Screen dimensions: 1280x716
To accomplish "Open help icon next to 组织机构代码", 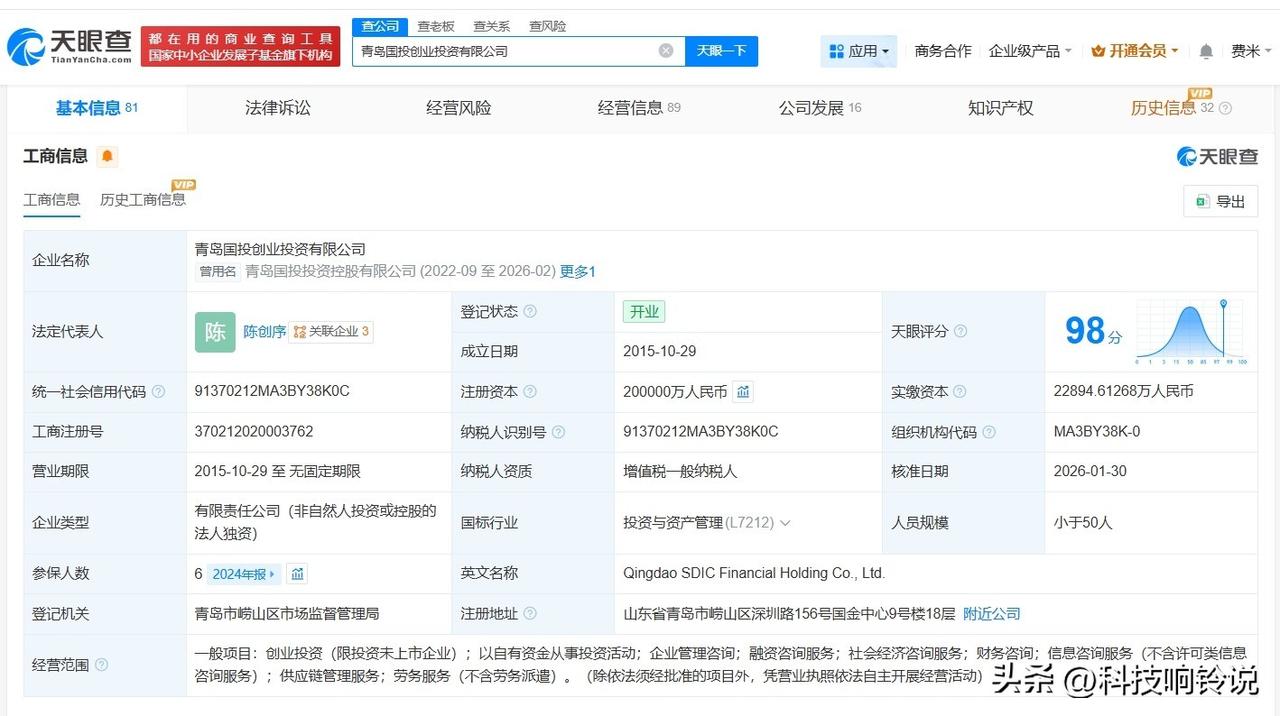I will coord(989,432).
